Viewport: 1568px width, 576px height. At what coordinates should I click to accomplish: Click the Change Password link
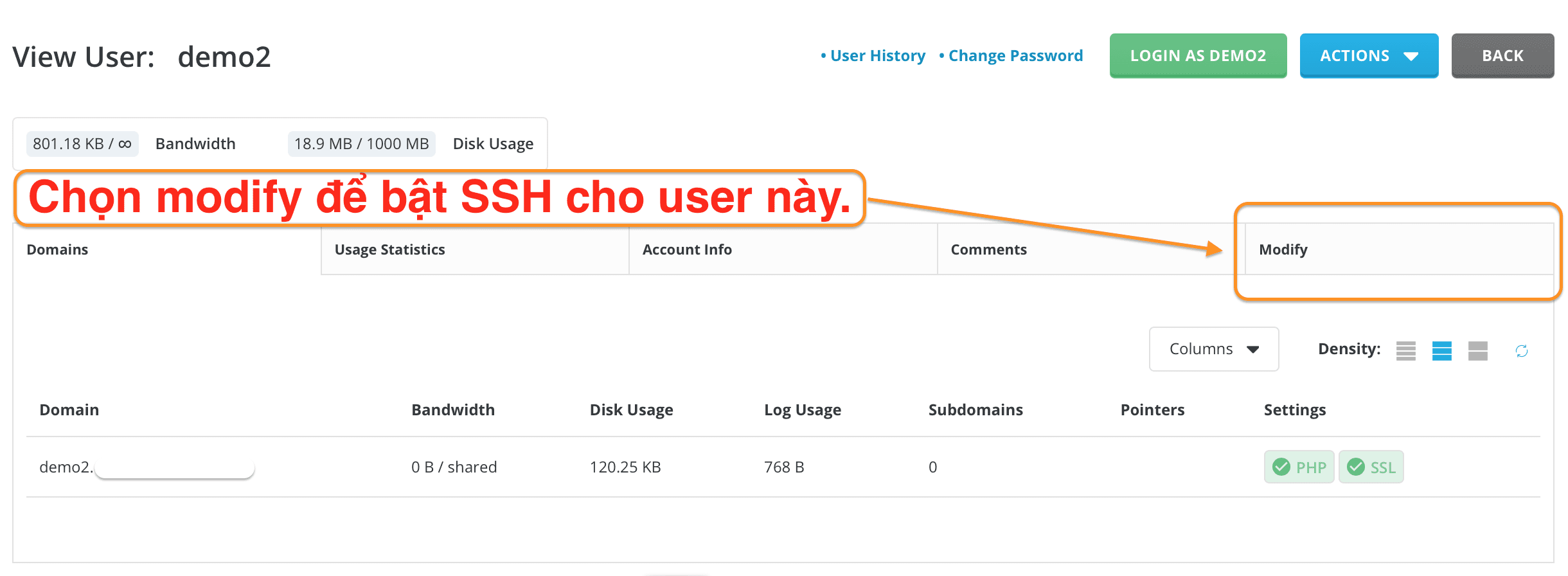click(x=1015, y=56)
